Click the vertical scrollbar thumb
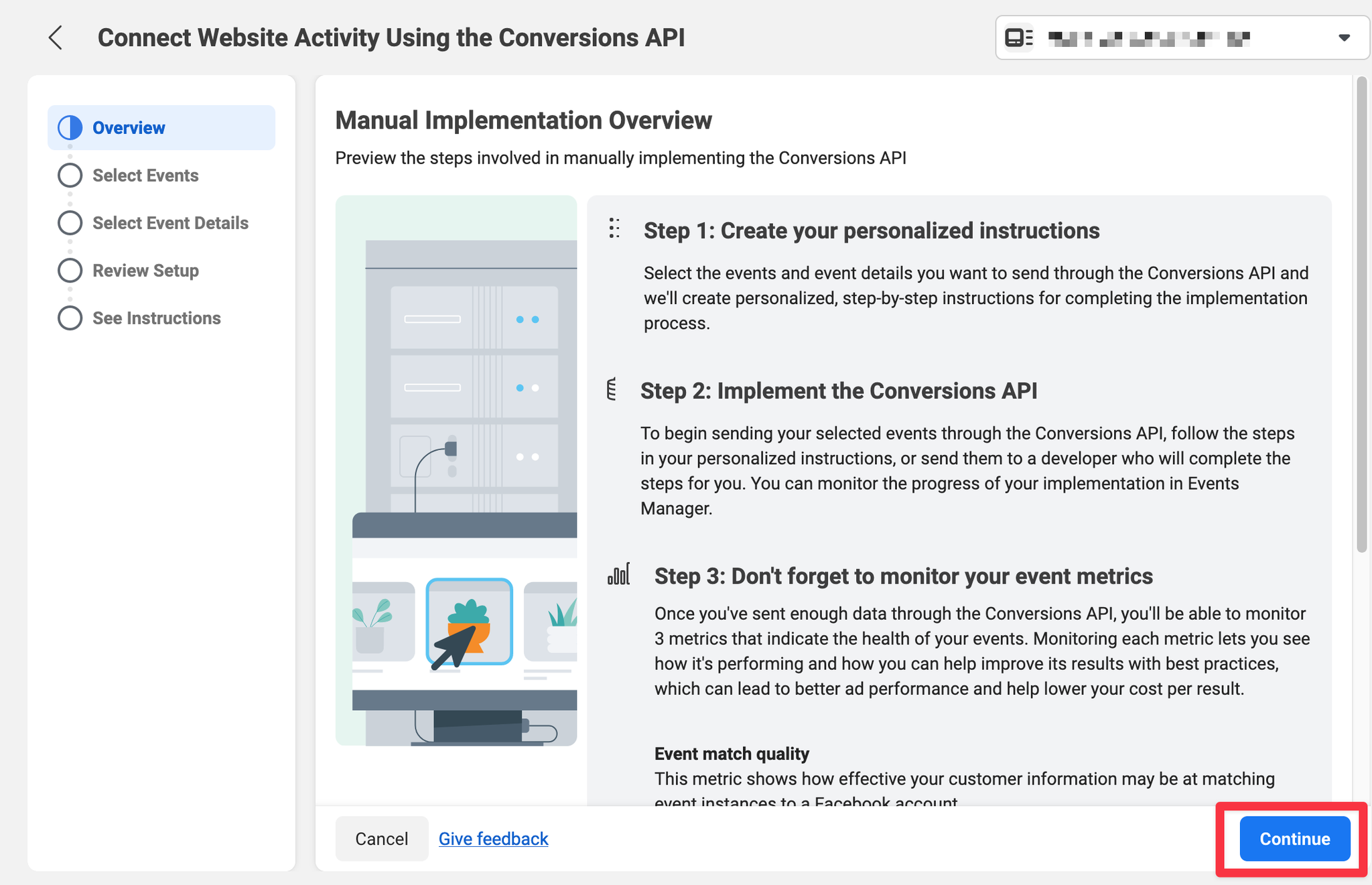1372x885 pixels. (1361, 315)
